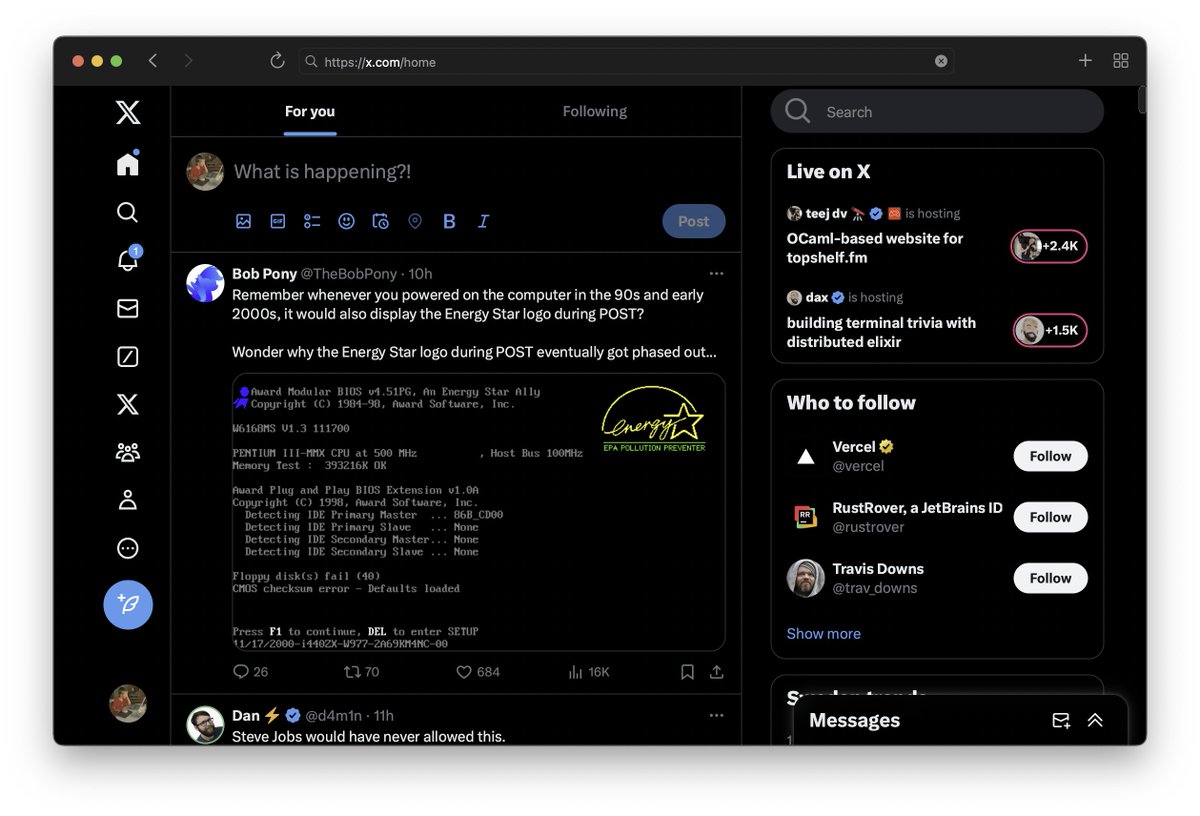Open composer profile avatar
Image resolution: width=1200 pixels, height=816 pixels.
pos(205,172)
